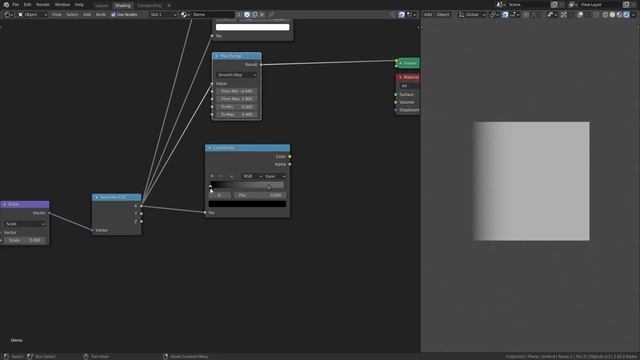640x360 pixels.
Task: Collapse the Material Output node
Action: pos(400,77)
